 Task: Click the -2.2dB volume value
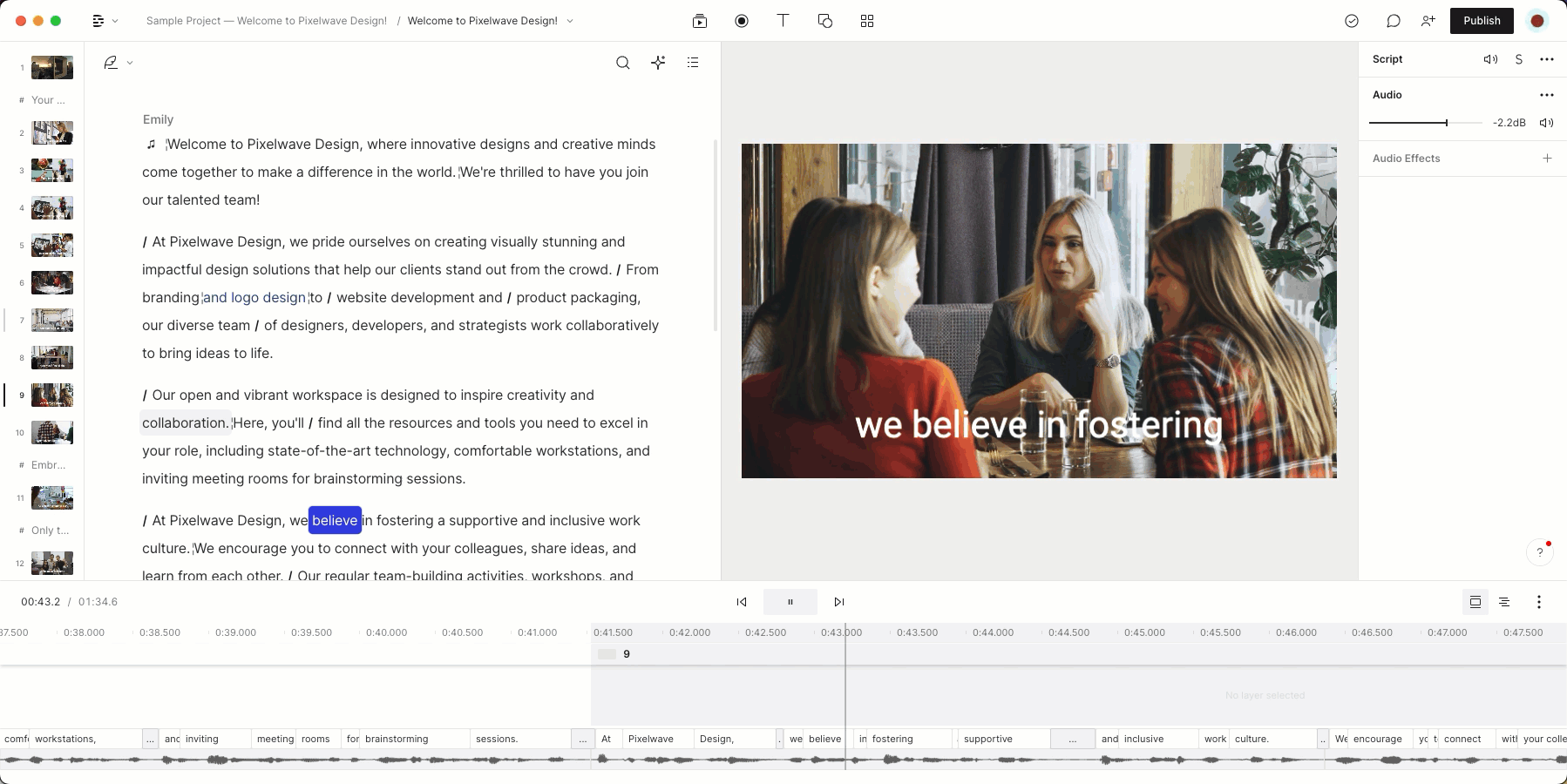point(1509,123)
